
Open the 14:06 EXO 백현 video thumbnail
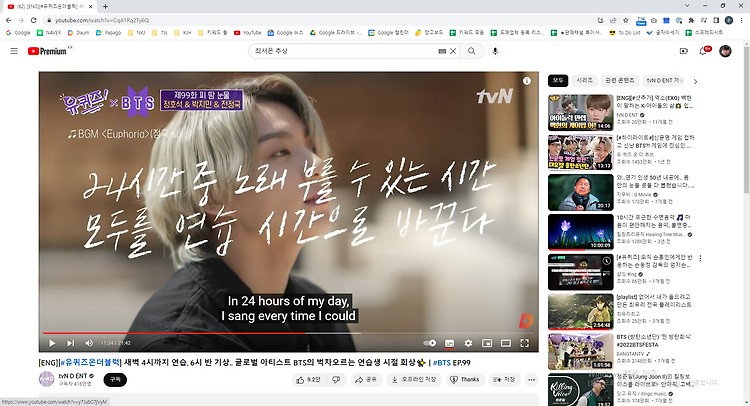(x=581, y=112)
